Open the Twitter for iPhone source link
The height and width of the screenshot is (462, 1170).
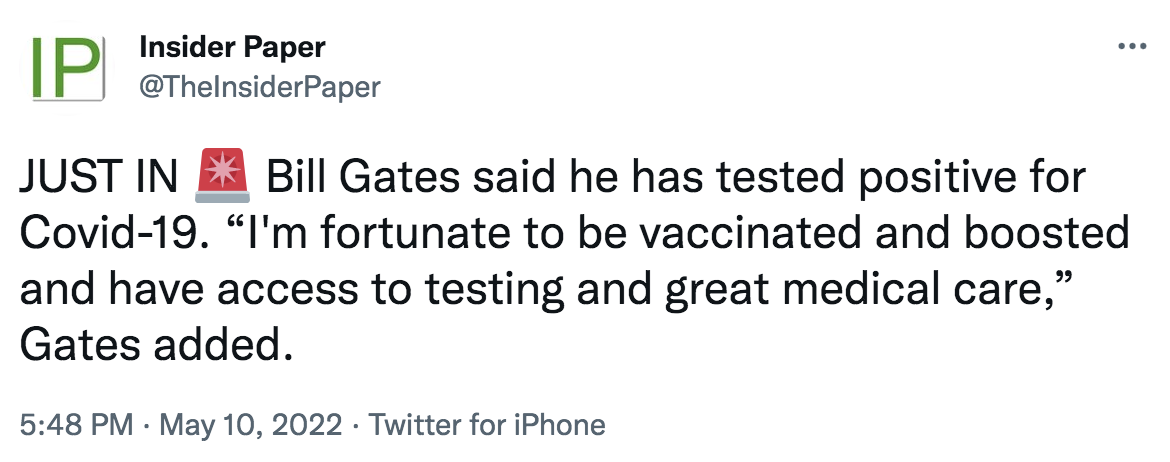click(x=487, y=425)
